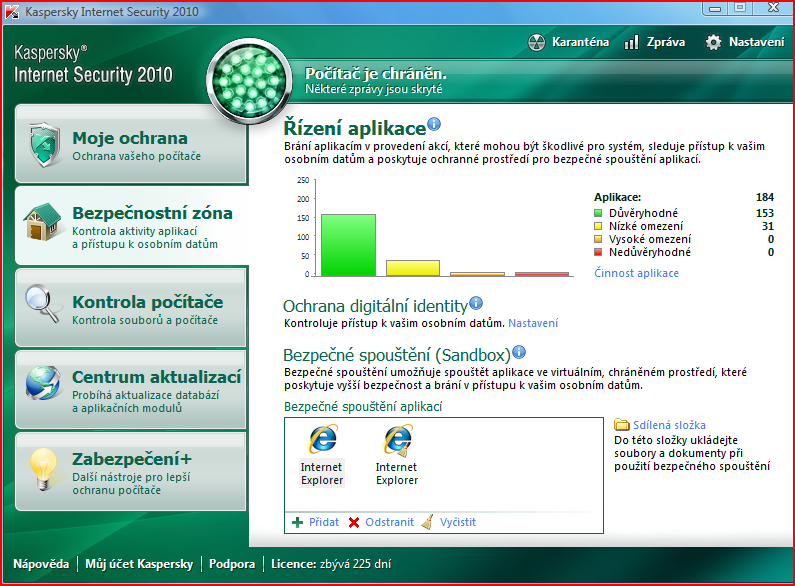Click the shield icon for Moje ochrana
Viewport: 795px width, 586px height.
[x=45, y=144]
